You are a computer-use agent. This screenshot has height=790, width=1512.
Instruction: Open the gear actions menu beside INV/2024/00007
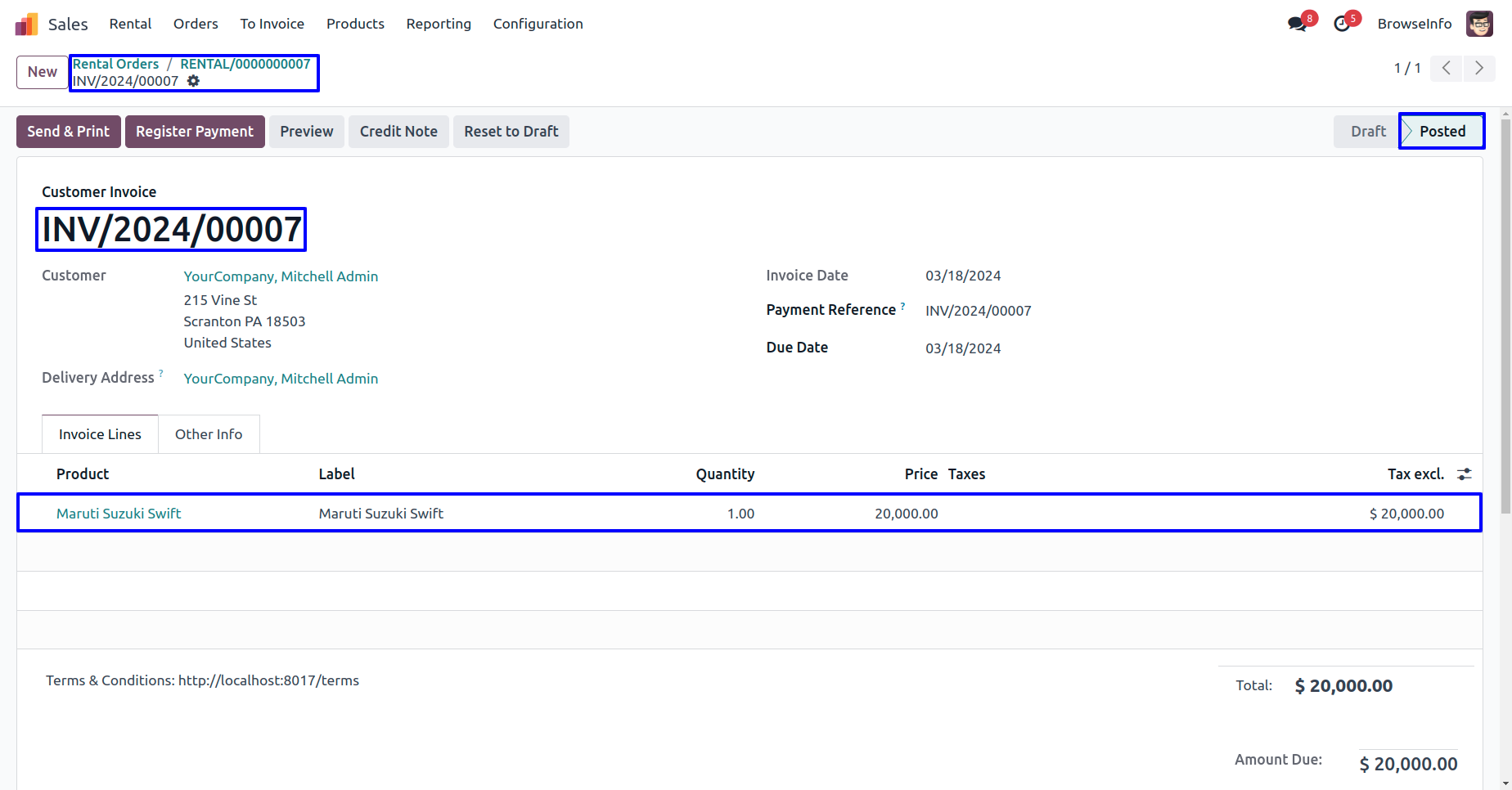pyautogui.click(x=193, y=81)
